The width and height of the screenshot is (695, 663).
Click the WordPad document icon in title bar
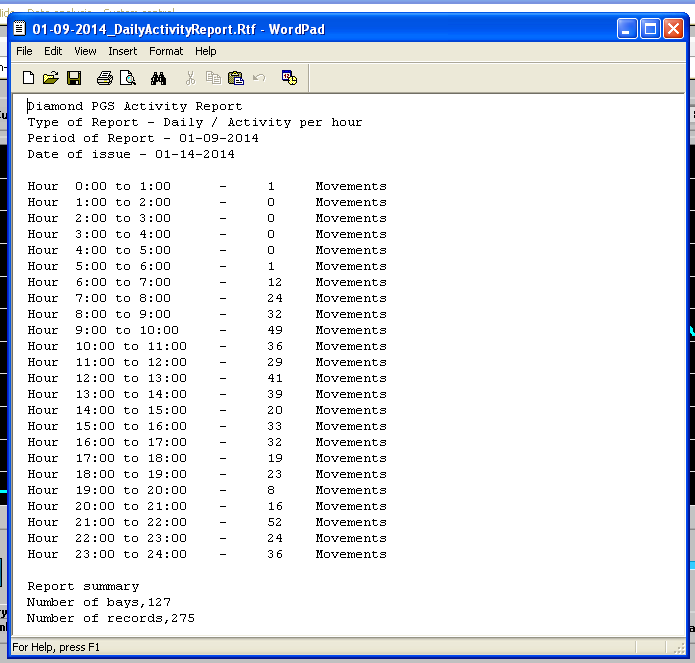click(20, 29)
